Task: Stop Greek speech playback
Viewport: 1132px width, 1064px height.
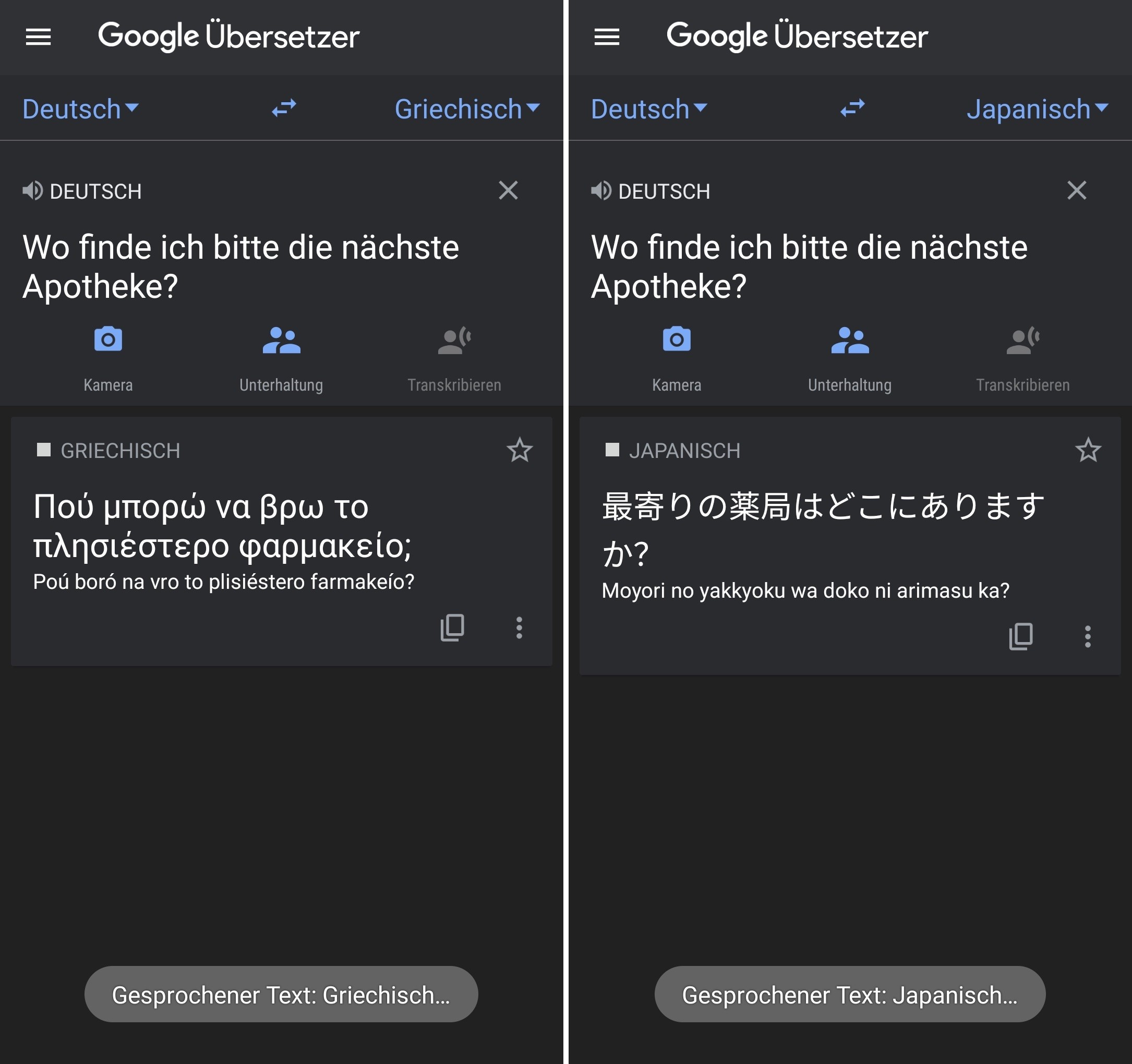Action: (x=43, y=450)
